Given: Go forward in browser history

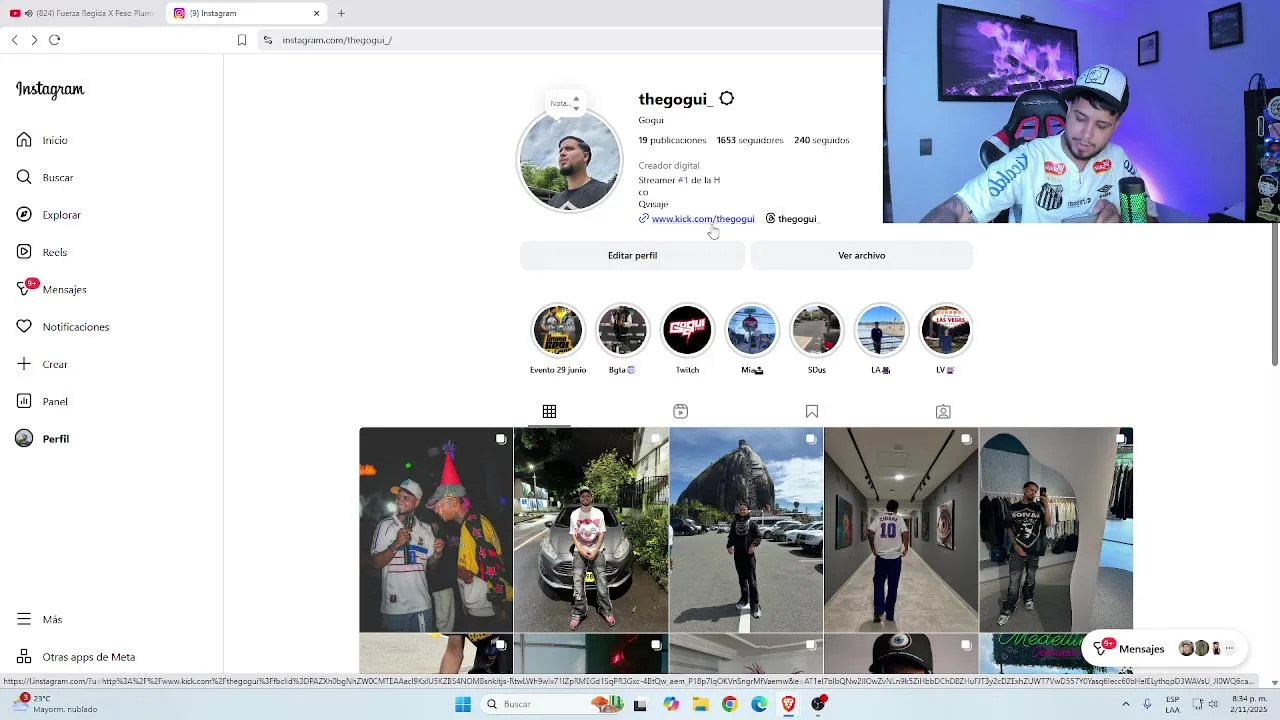Looking at the screenshot, I should coord(34,40).
